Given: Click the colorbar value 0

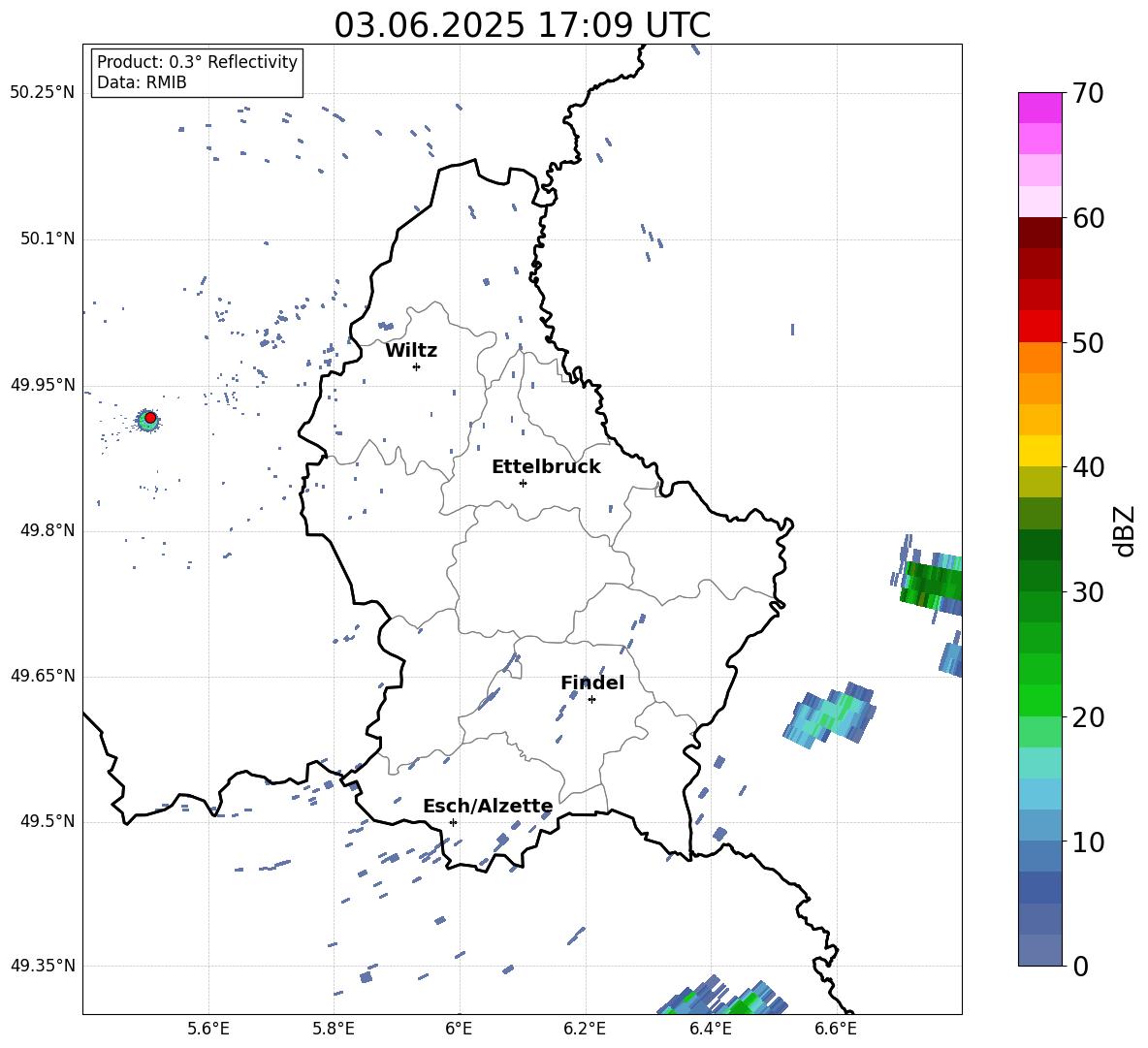Looking at the screenshot, I should pos(1080,966).
